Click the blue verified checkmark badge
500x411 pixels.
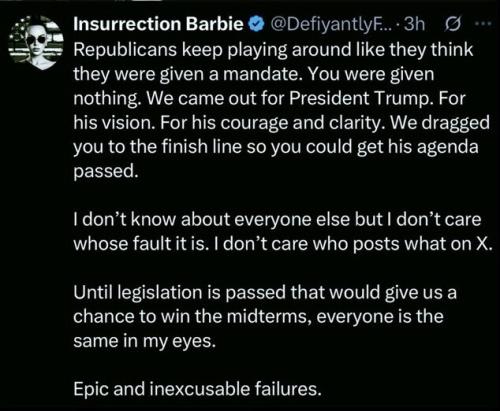coord(256,25)
